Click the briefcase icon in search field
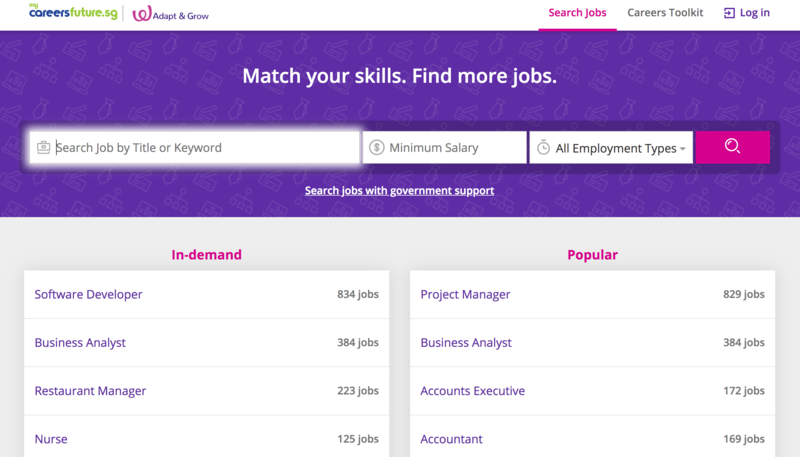800x457 pixels. point(43,148)
